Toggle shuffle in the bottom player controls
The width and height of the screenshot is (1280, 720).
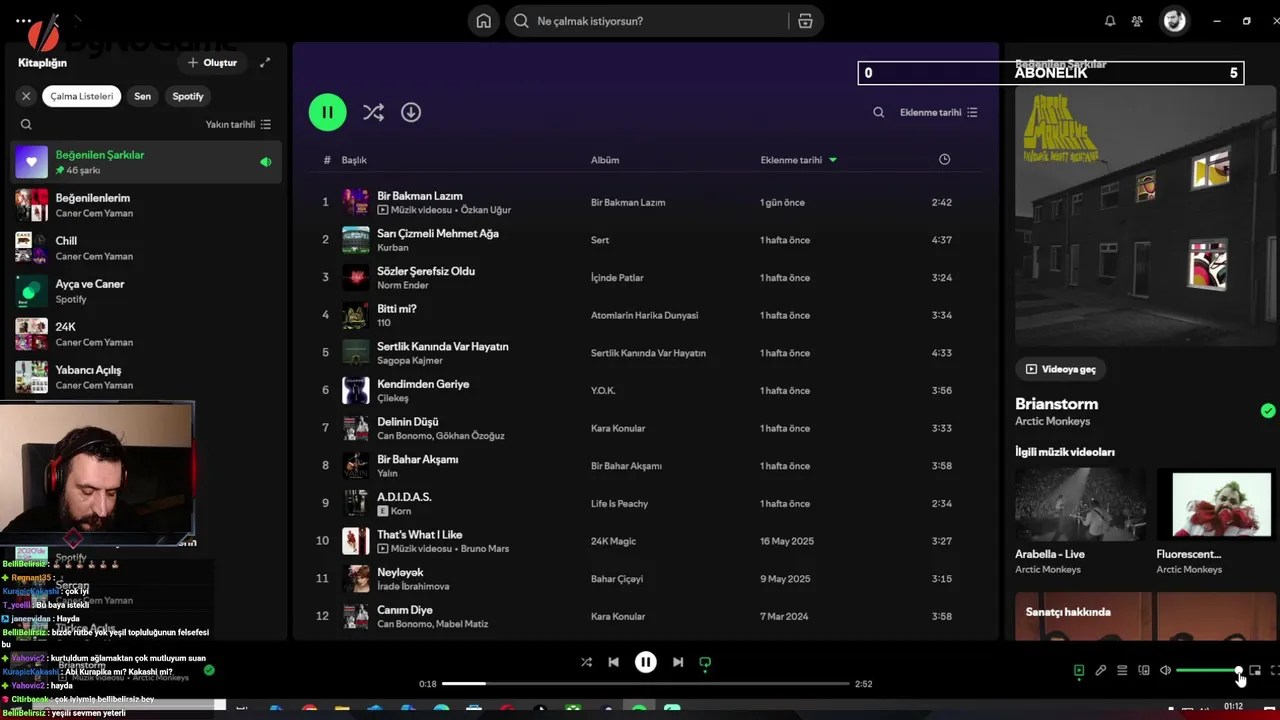pos(586,662)
